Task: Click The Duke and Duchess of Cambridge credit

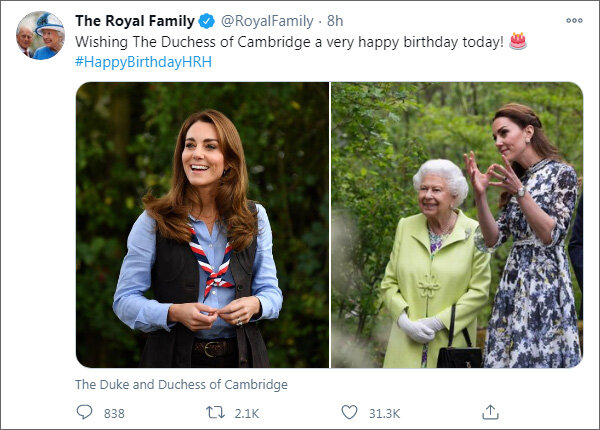Action: click(x=181, y=384)
